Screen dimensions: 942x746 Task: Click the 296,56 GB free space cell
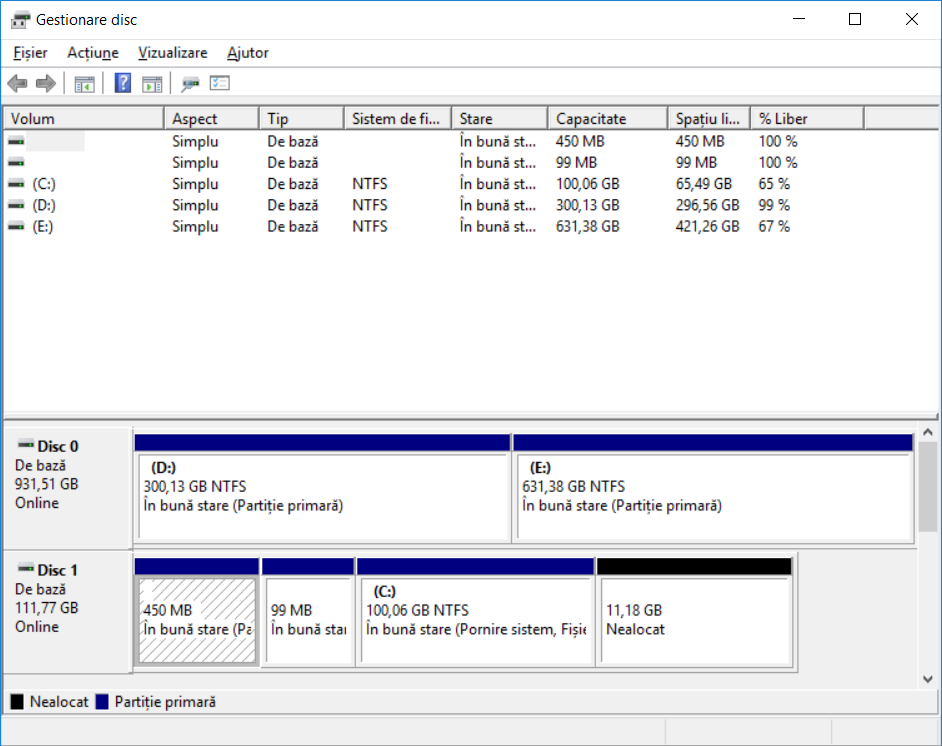pos(707,205)
